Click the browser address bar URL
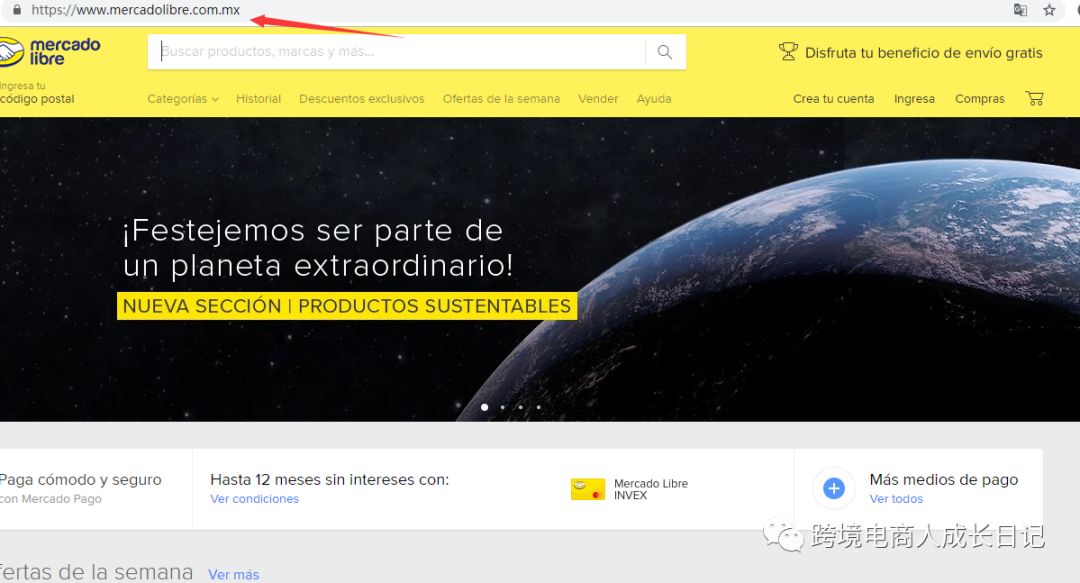This screenshot has height=583, width=1080. click(136, 10)
